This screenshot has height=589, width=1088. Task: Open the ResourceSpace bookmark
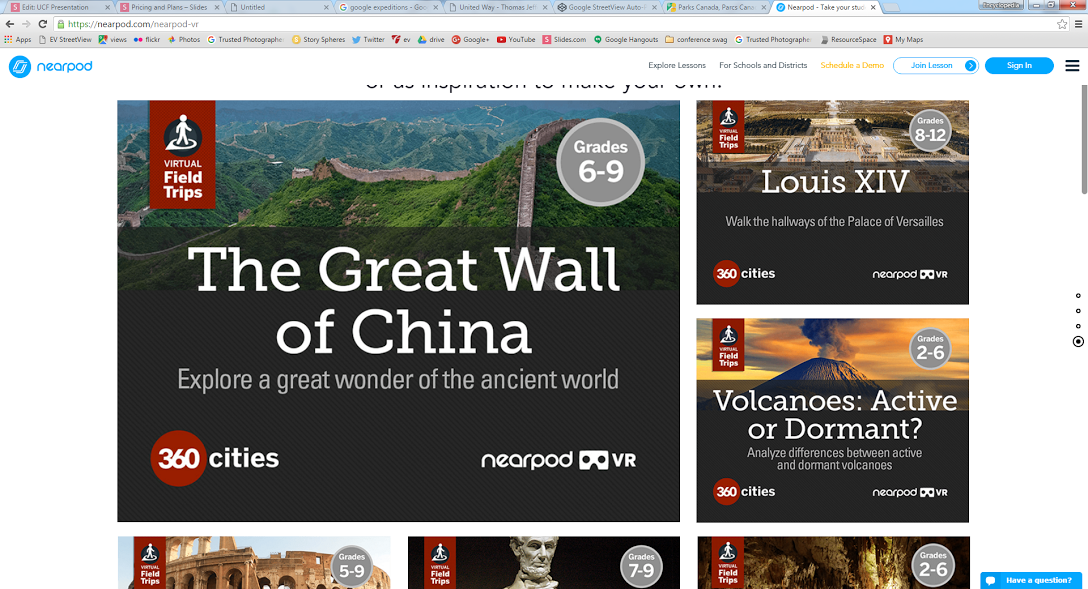(848, 40)
